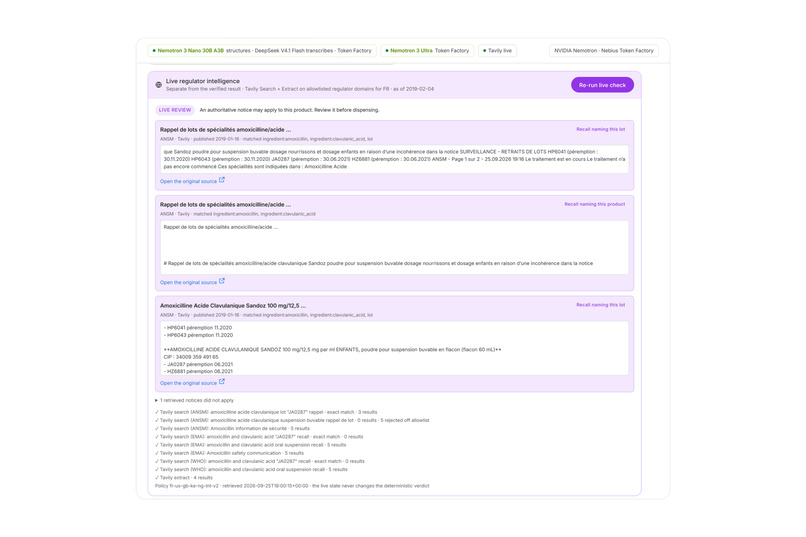Click WHO row 'oral suspension recall · 5 results'
Viewport: 806px width, 537px height.
pyautogui.click(x=251, y=470)
